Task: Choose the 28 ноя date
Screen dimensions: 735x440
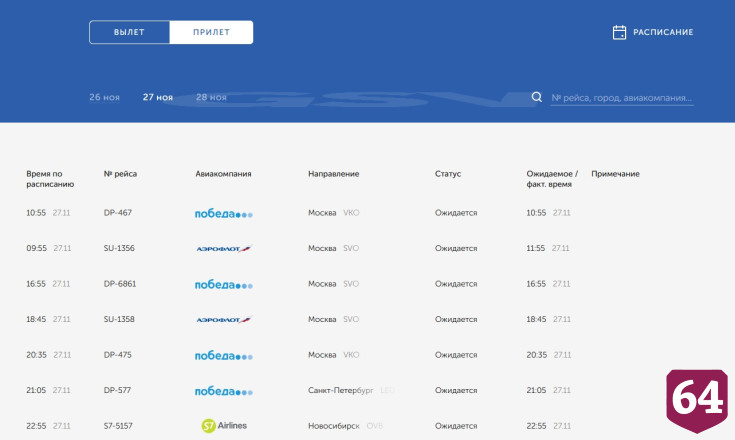Action: tap(211, 97)
